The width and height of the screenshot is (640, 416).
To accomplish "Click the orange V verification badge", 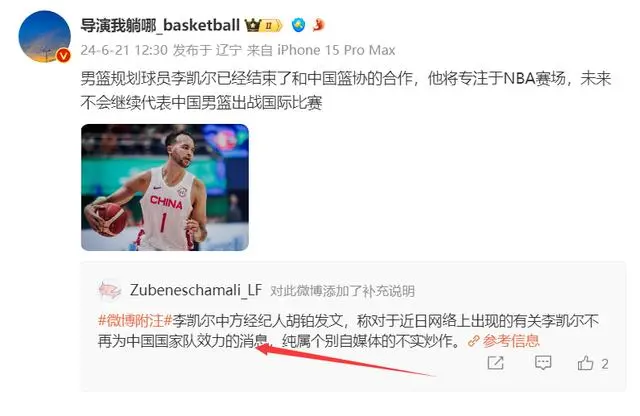I will point(63,56).
